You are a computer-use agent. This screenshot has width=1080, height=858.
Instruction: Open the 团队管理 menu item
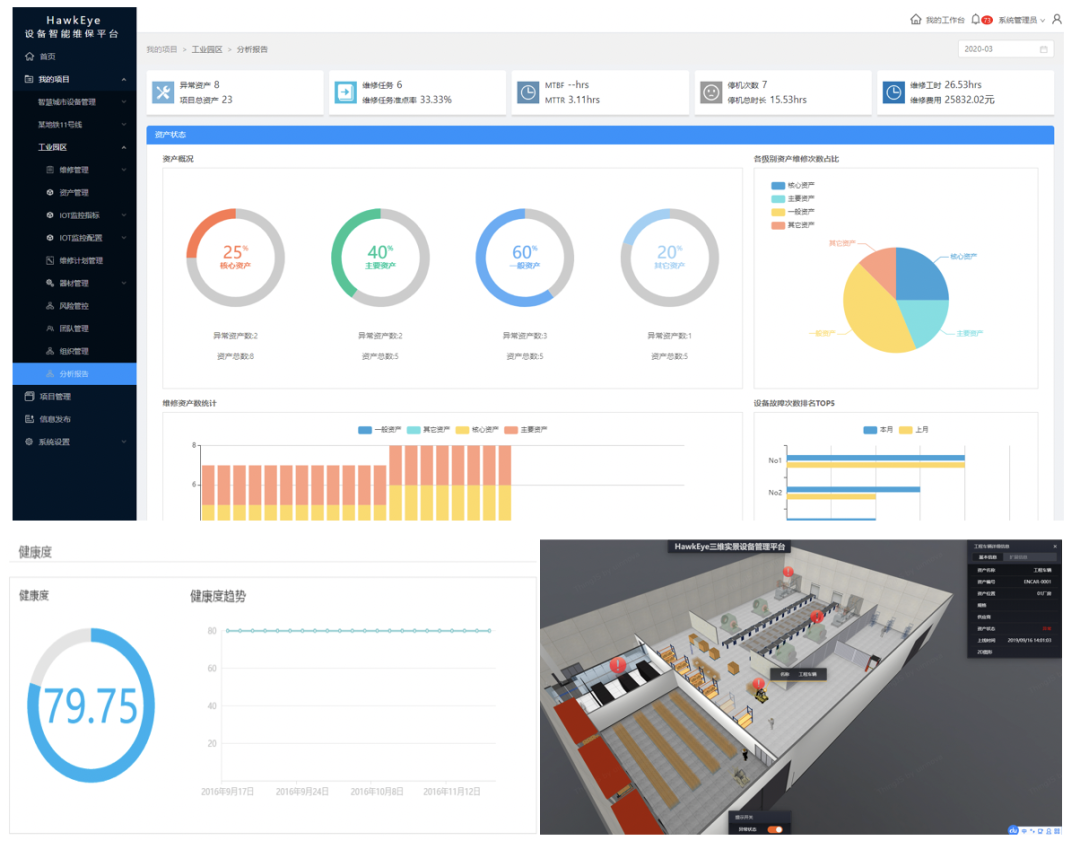(74, 328)
